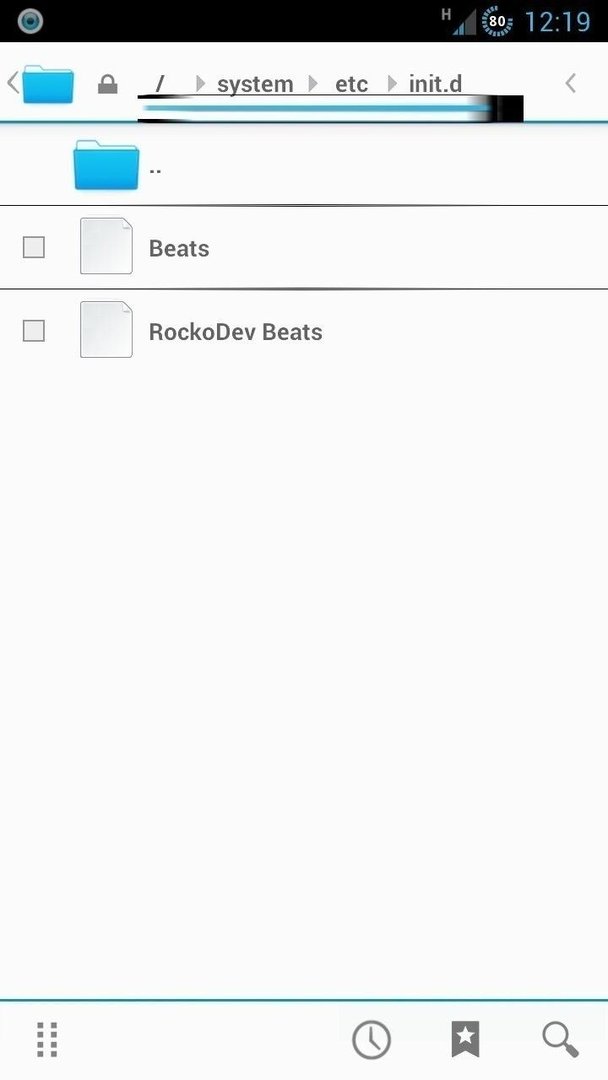Tap the blue folder icon in header
The image size is (608, 1080).
[48, 84]
